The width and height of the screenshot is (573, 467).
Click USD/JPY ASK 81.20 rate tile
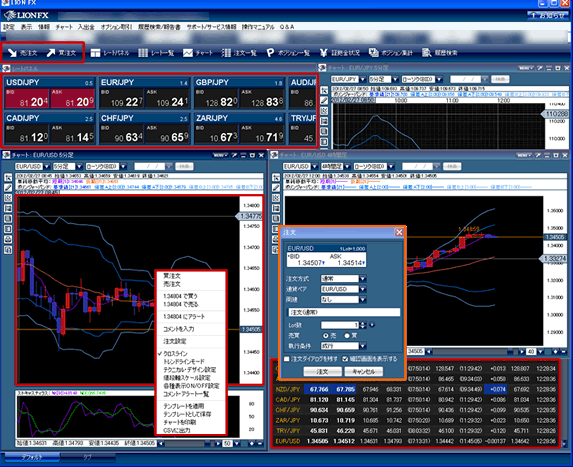click(73, 99)
